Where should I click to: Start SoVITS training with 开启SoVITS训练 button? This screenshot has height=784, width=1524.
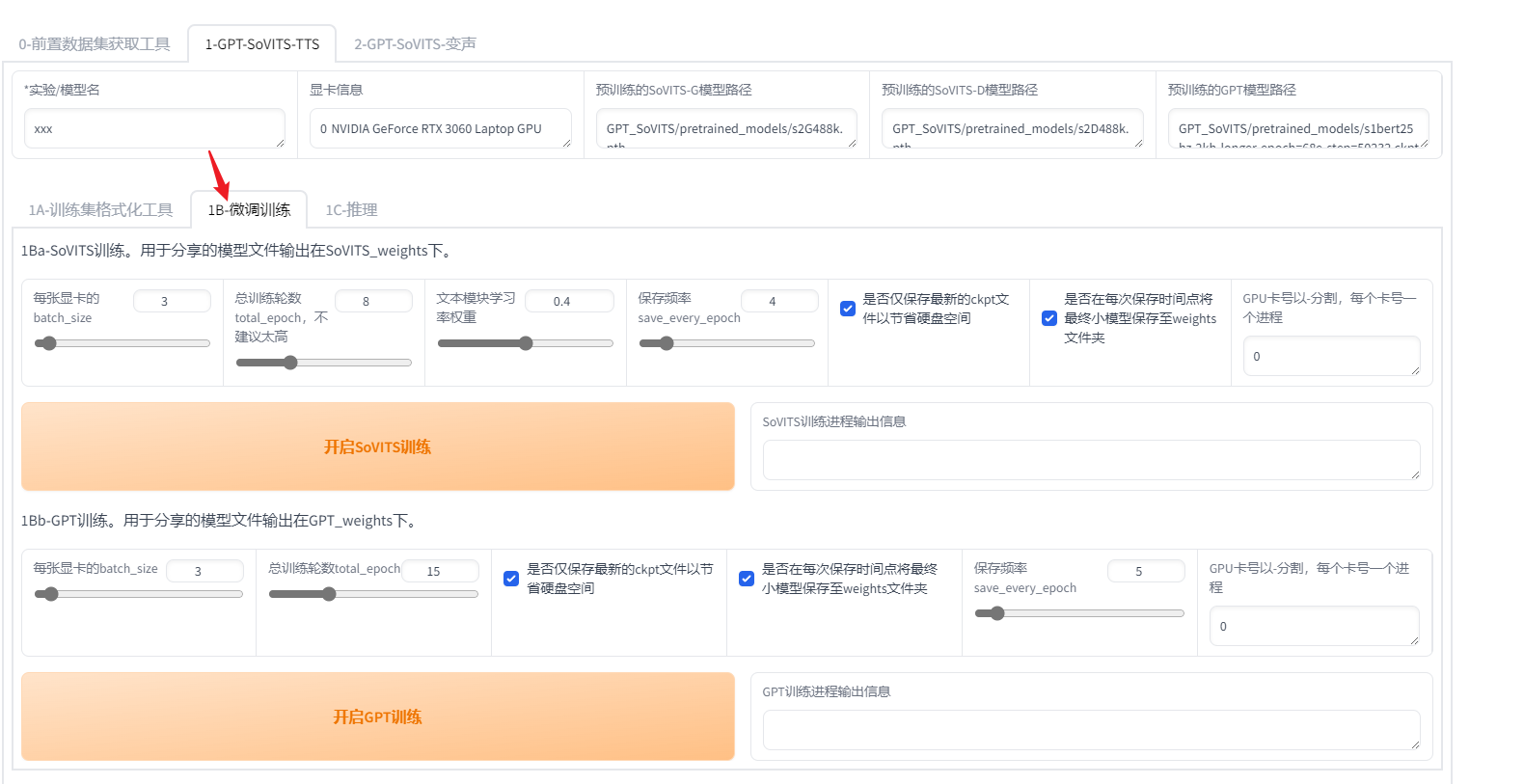377,446
